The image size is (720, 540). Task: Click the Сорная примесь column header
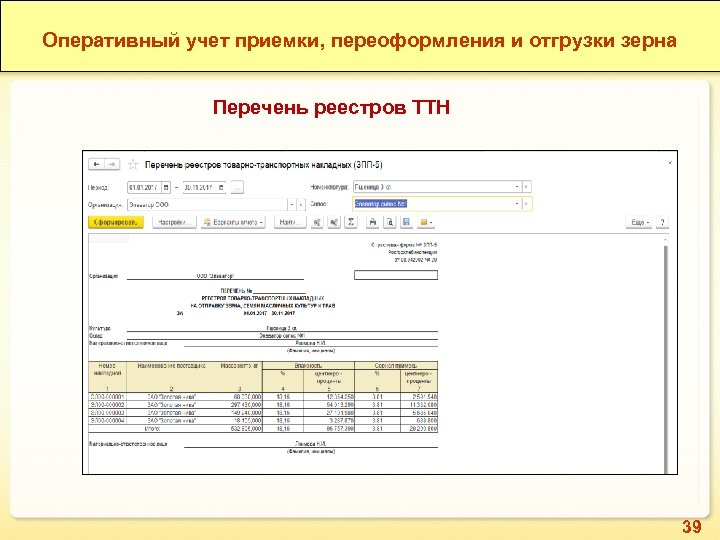pyautogui.click(x=396, y=366)
